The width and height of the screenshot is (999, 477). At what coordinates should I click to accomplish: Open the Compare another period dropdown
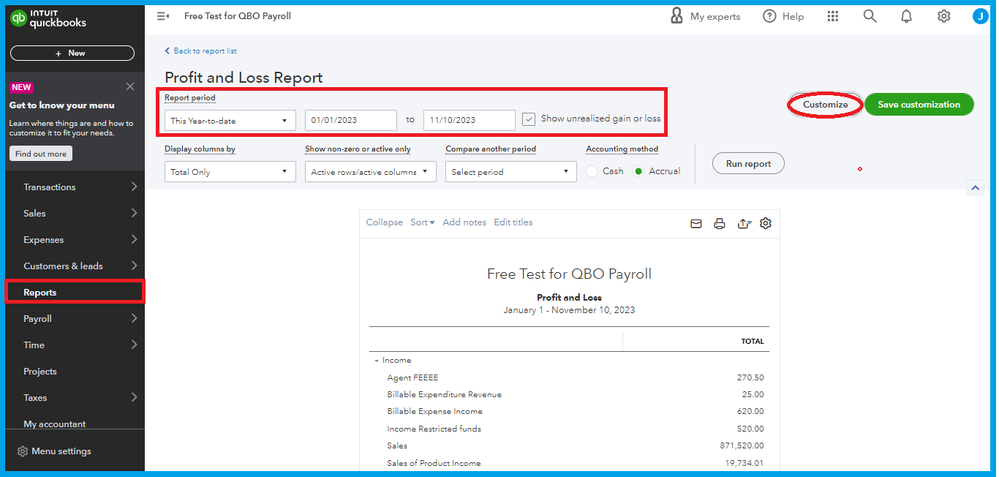click(x=511, y=172)
